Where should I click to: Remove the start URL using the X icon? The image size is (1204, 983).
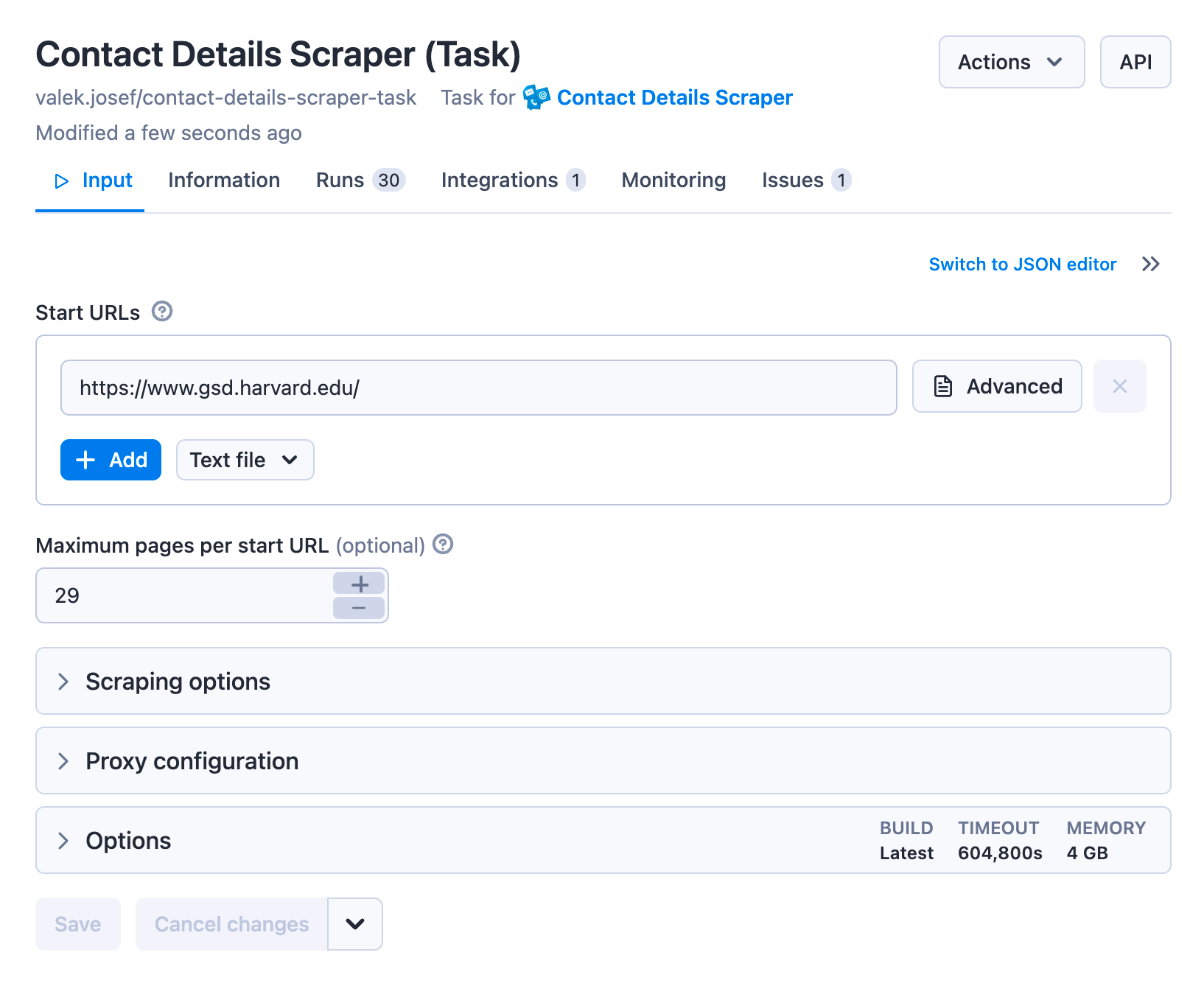pos(1119,385)
